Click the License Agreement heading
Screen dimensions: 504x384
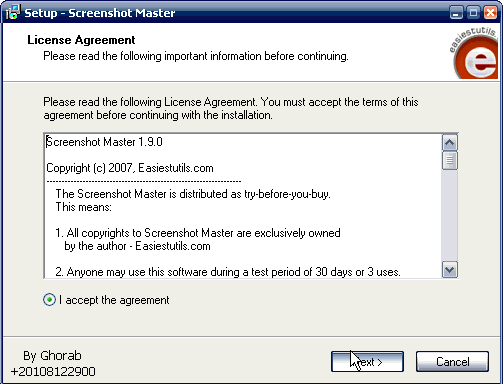point(81,40)
